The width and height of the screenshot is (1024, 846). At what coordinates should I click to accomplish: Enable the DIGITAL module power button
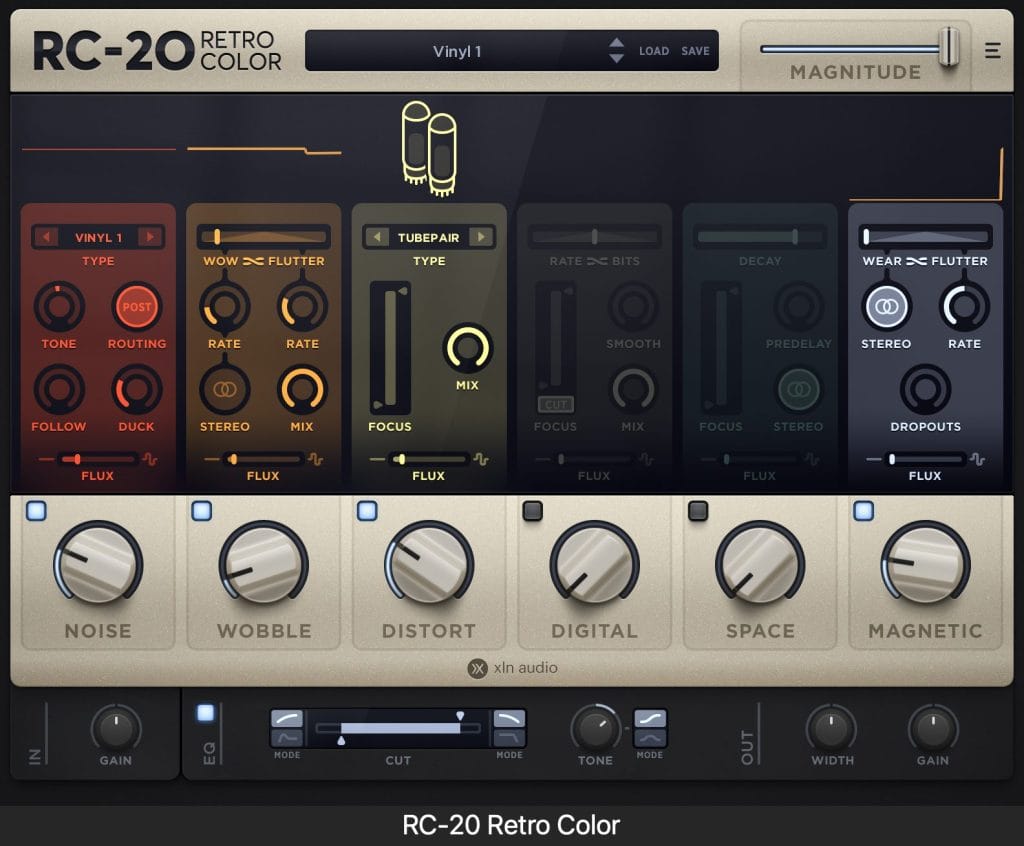532,511
